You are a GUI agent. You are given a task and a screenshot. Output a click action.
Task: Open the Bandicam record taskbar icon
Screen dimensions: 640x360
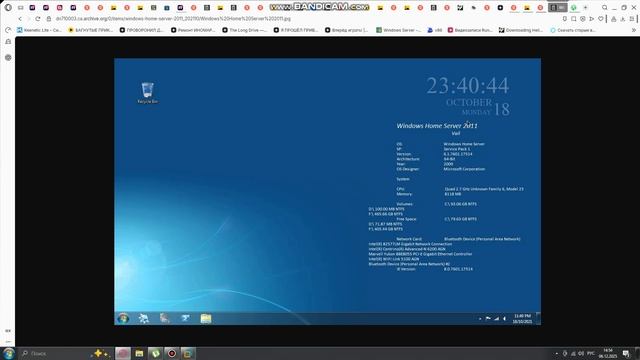[172, 353]
